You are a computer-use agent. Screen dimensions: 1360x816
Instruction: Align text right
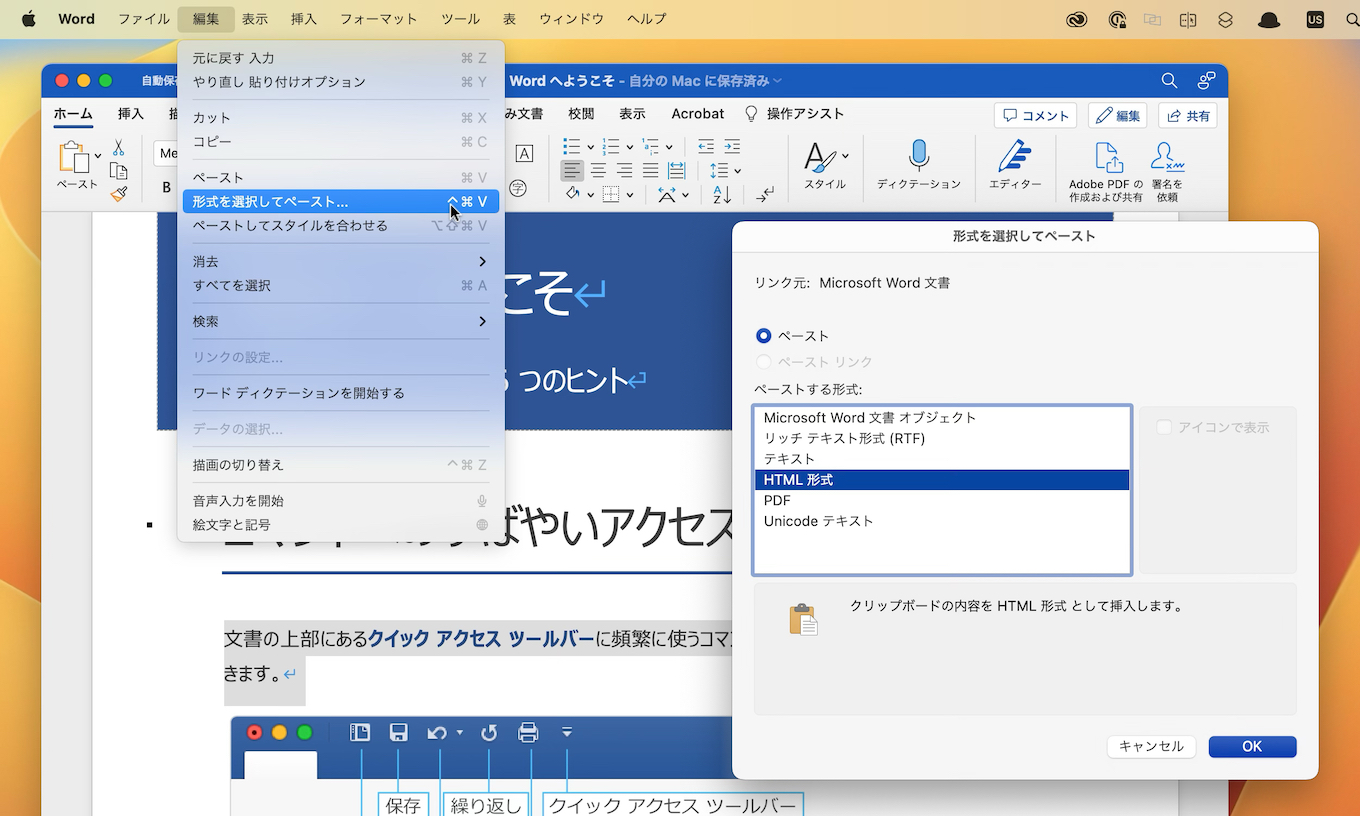pos(624,170)
